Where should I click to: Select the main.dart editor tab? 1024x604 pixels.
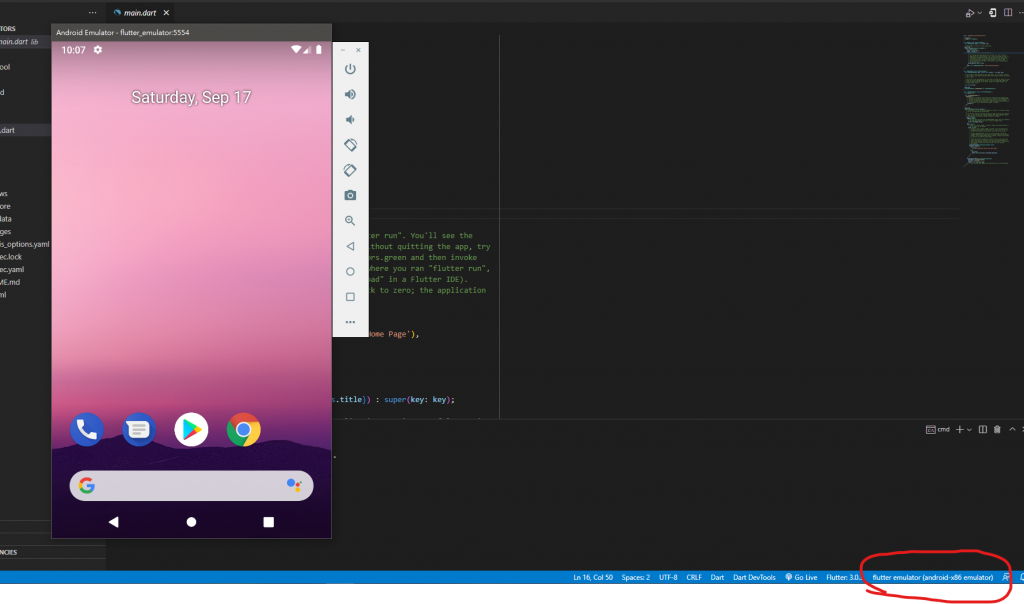click(x=140, y=12)
